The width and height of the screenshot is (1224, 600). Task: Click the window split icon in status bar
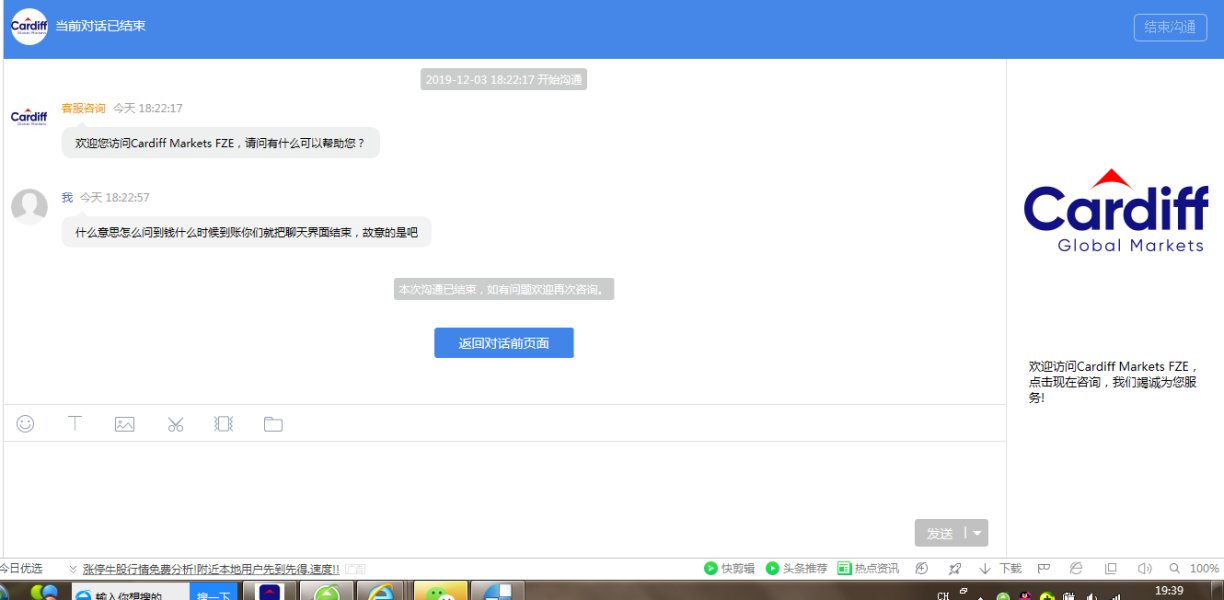coord(1110,568)
